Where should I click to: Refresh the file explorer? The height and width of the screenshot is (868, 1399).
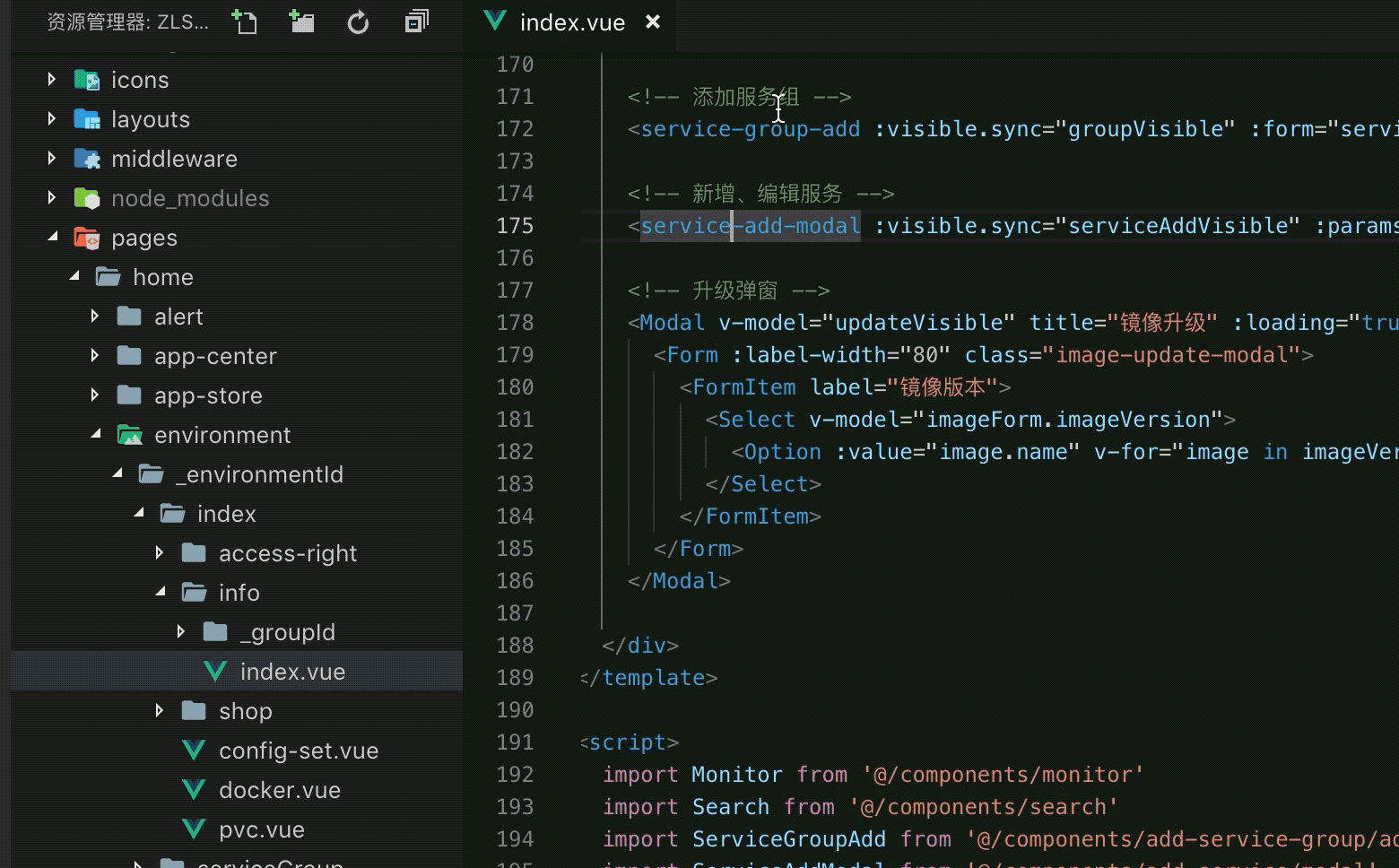(358, 22)
